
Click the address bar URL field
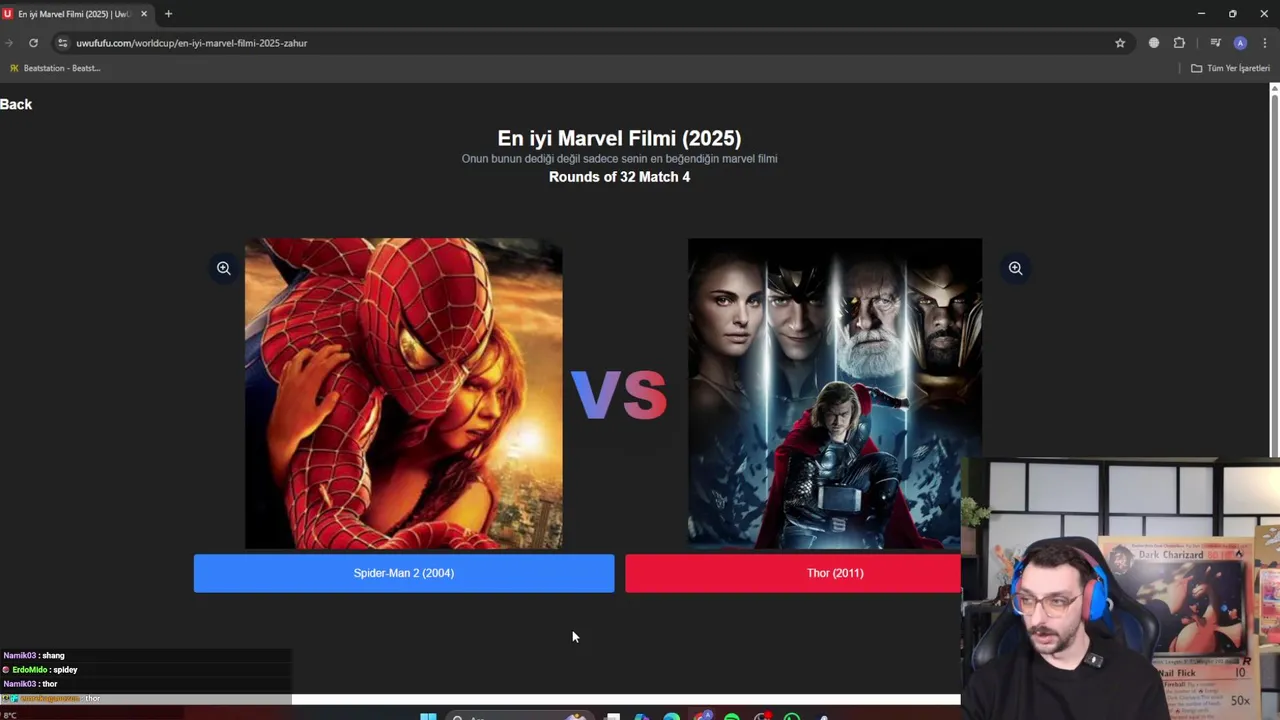click(x=590, y=43)
